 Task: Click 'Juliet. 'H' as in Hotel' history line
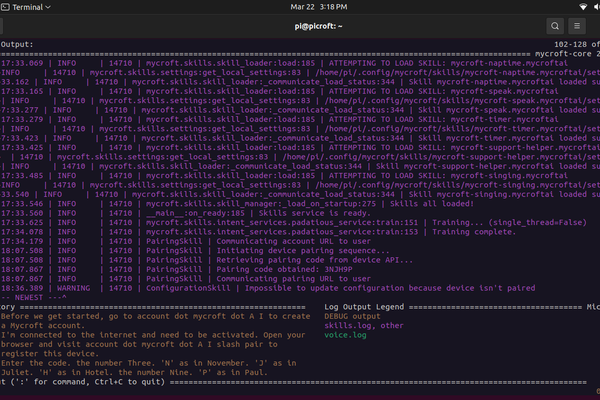tap(134, 372)
